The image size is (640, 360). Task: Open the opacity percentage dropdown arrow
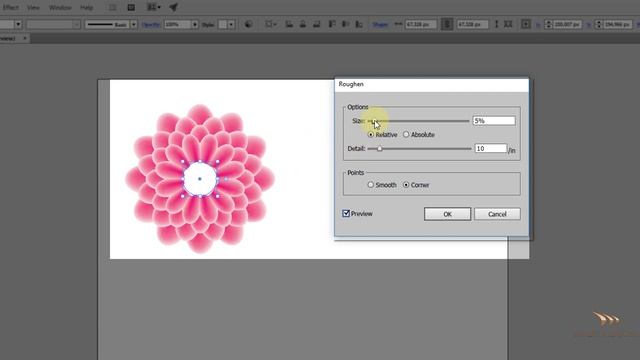click(x=195, y=24)
